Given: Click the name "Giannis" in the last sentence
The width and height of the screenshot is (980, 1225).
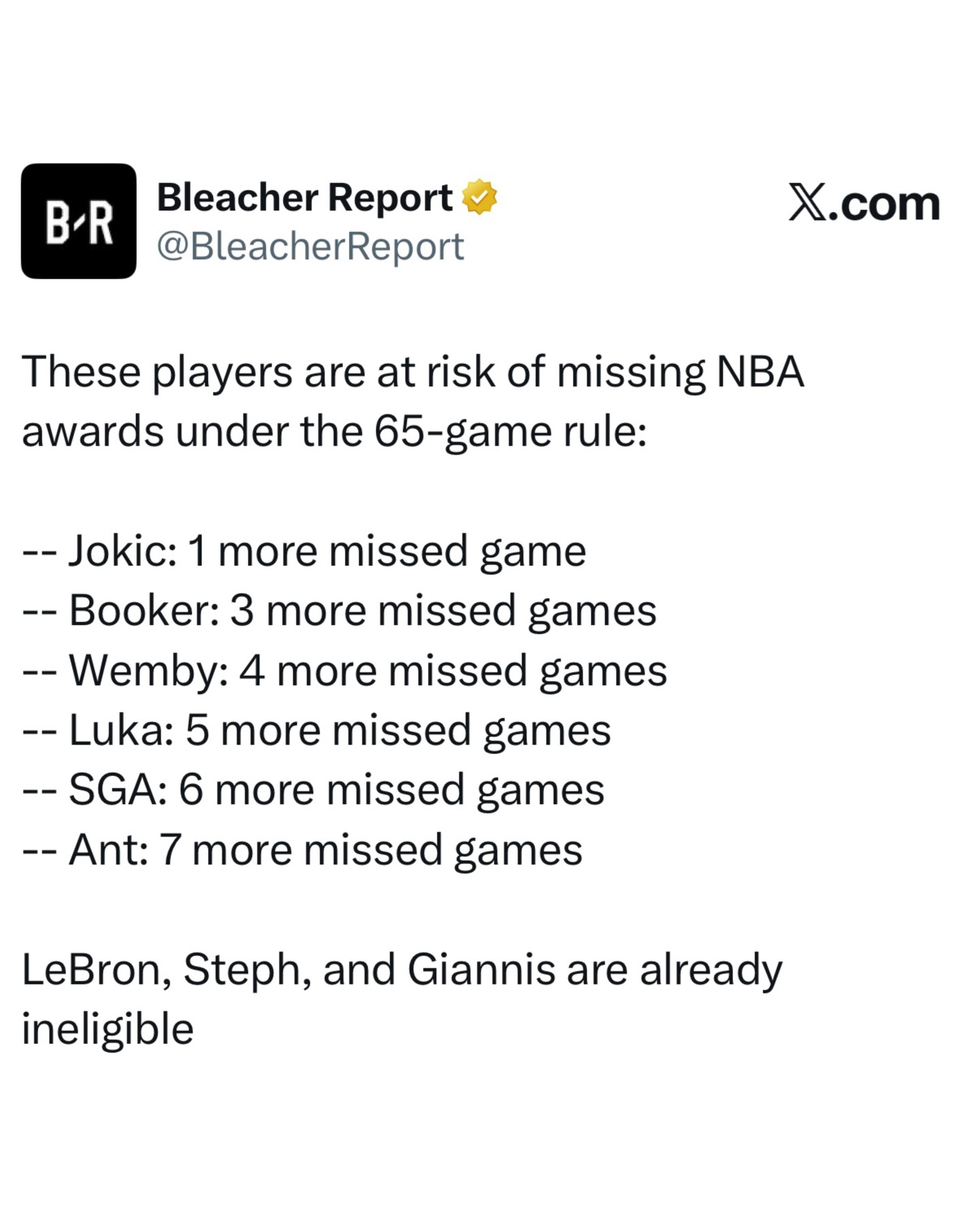Looking at the screenshot, I should click(x=481, y=969).
